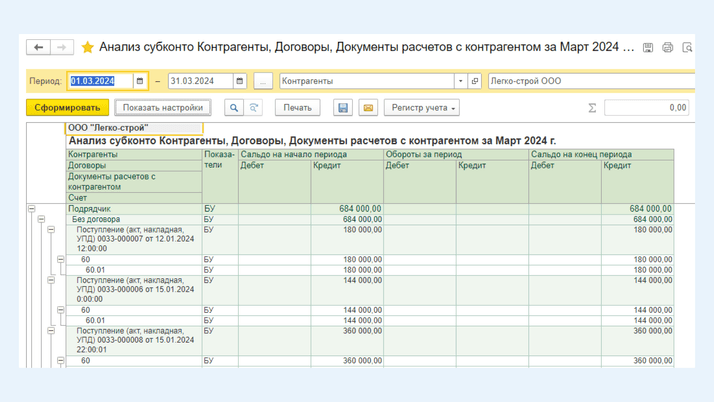Click the 60.01 row with 180 000,00
714x402 pixels.
(370, 270)
